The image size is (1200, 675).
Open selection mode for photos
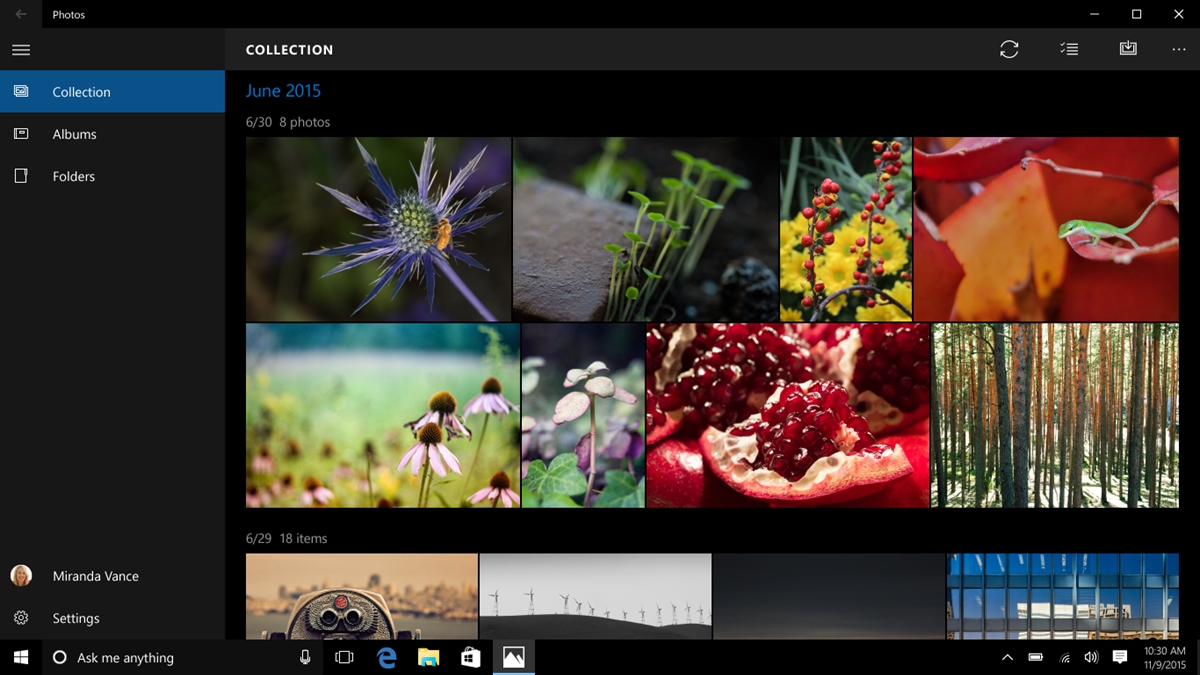pos(1068,49)
